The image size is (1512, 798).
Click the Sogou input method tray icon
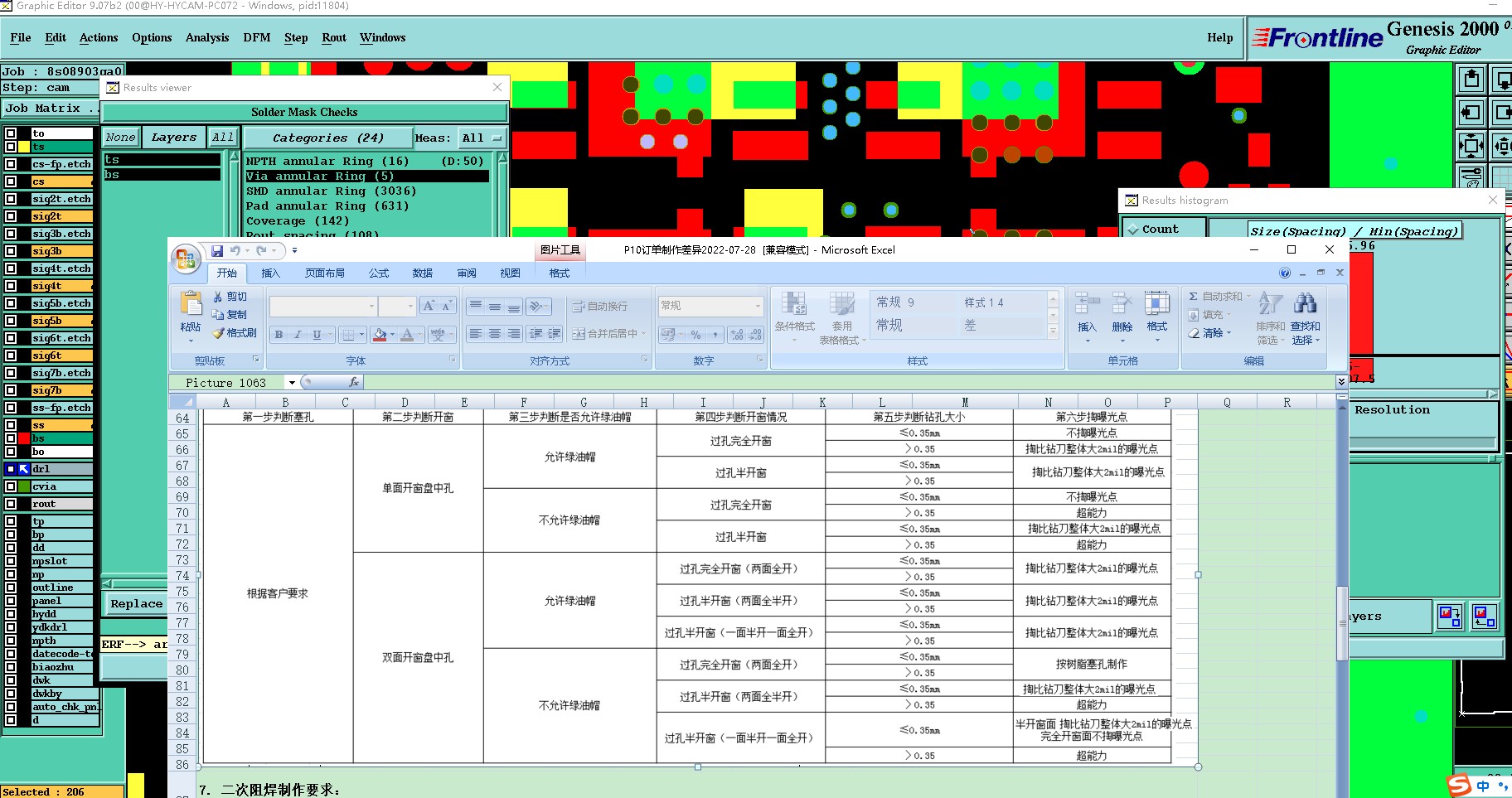pyautogui.click(x=1459, y=785)
